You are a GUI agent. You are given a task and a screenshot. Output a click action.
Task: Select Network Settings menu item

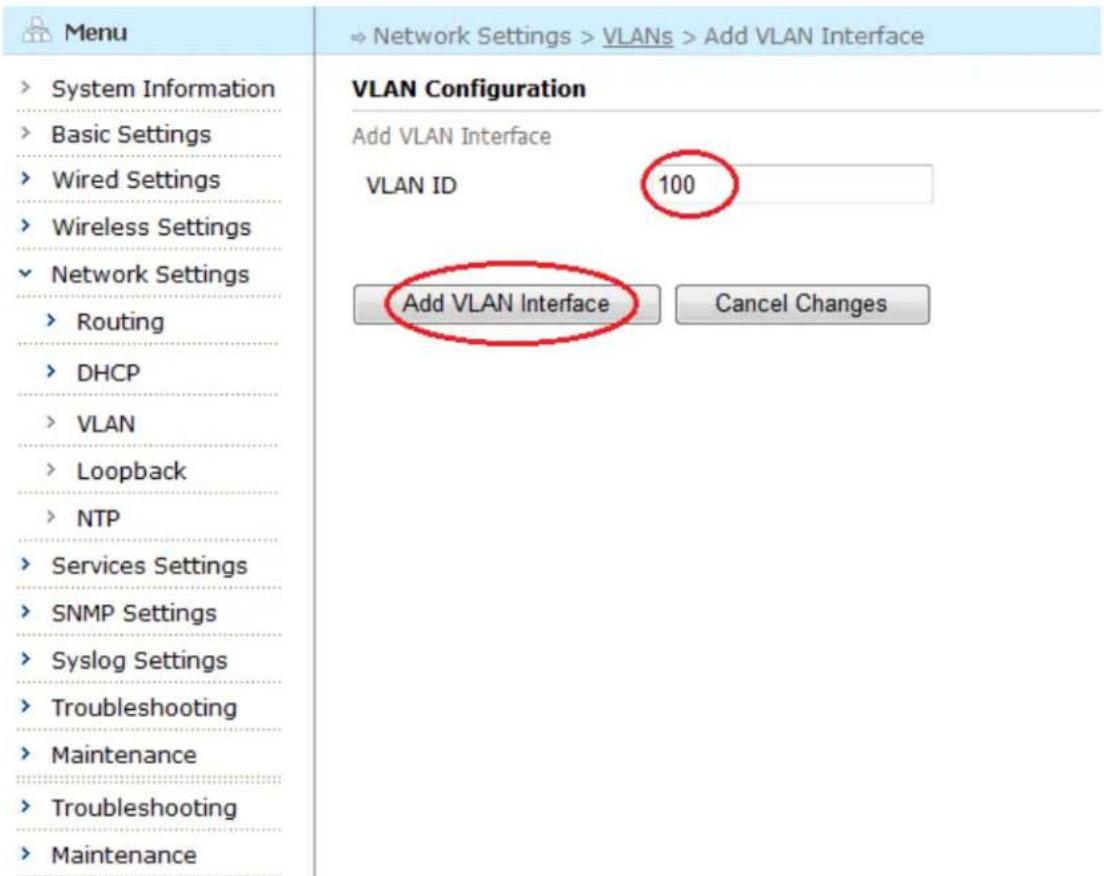tap(151, 274)
